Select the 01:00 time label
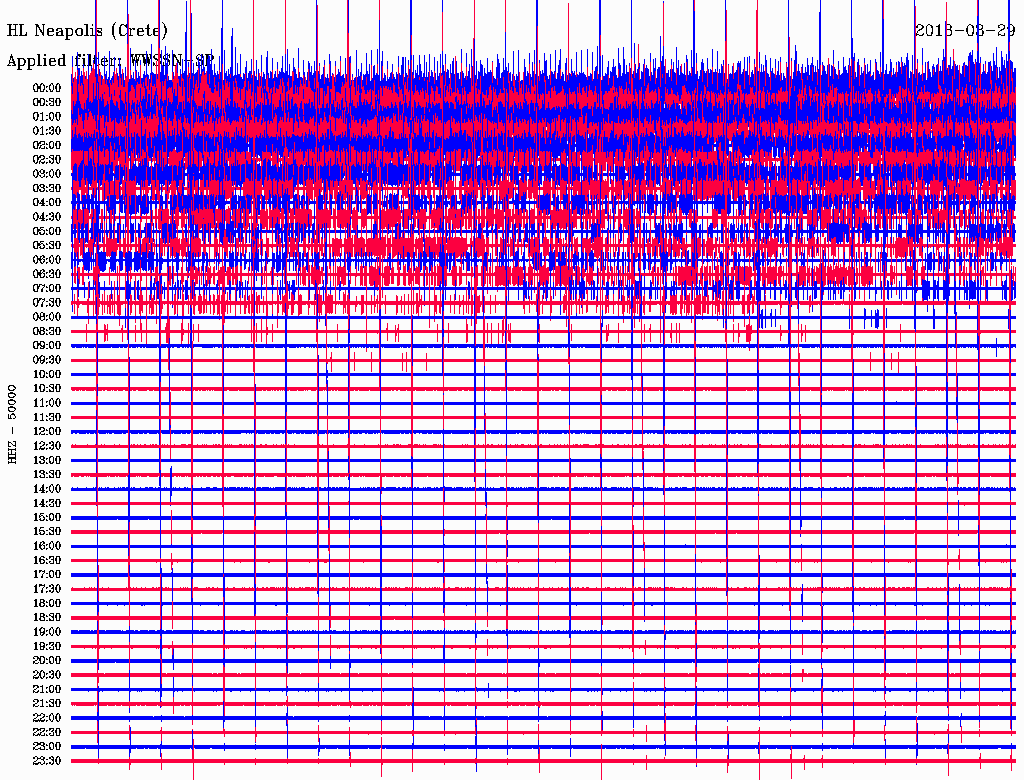 click(x=47, y=117)
